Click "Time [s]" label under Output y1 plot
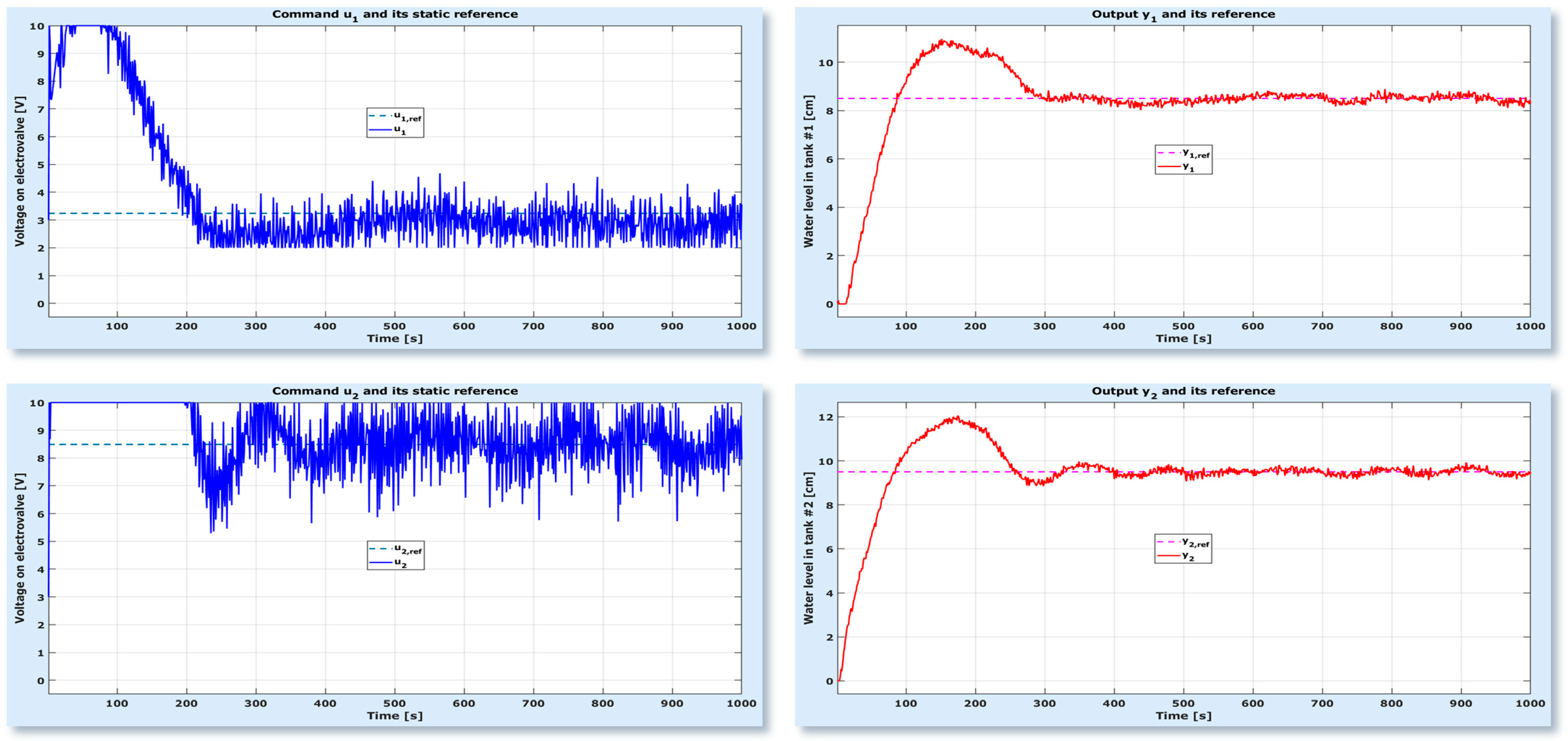The height and width of the screenshot is (741, 1568). 1183,339
